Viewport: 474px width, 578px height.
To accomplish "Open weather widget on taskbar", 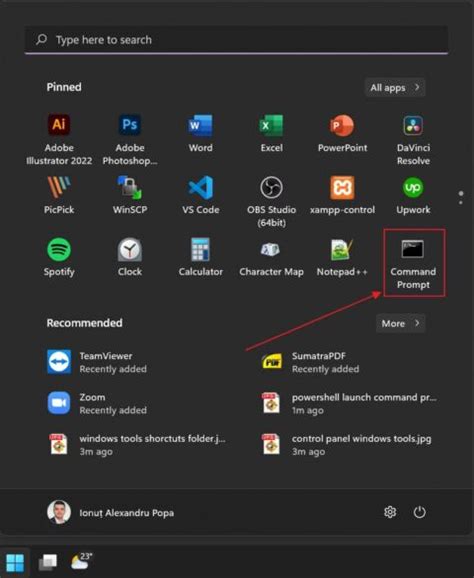I will click(81, 561).
